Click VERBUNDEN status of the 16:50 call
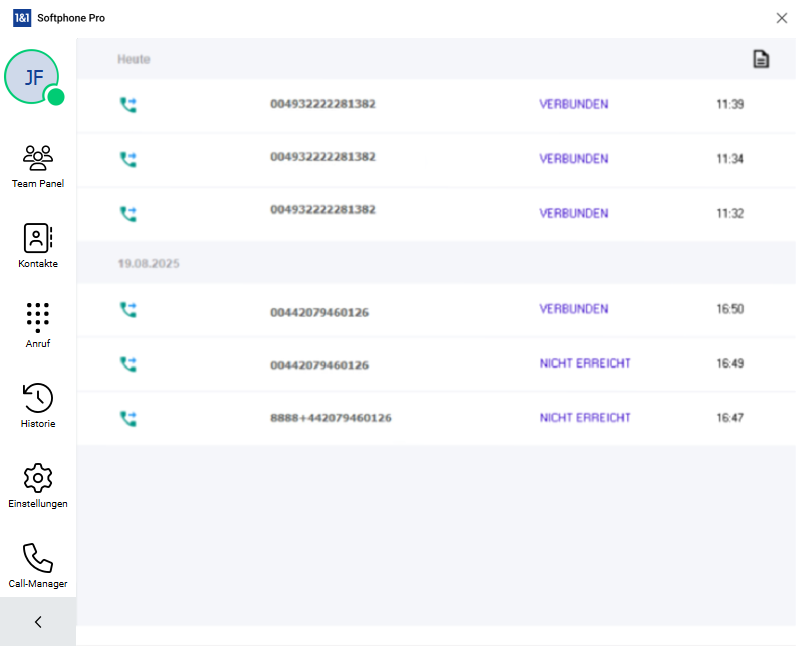Image resolution: width=796 pixels, height=646 pixels. [573, 310]
